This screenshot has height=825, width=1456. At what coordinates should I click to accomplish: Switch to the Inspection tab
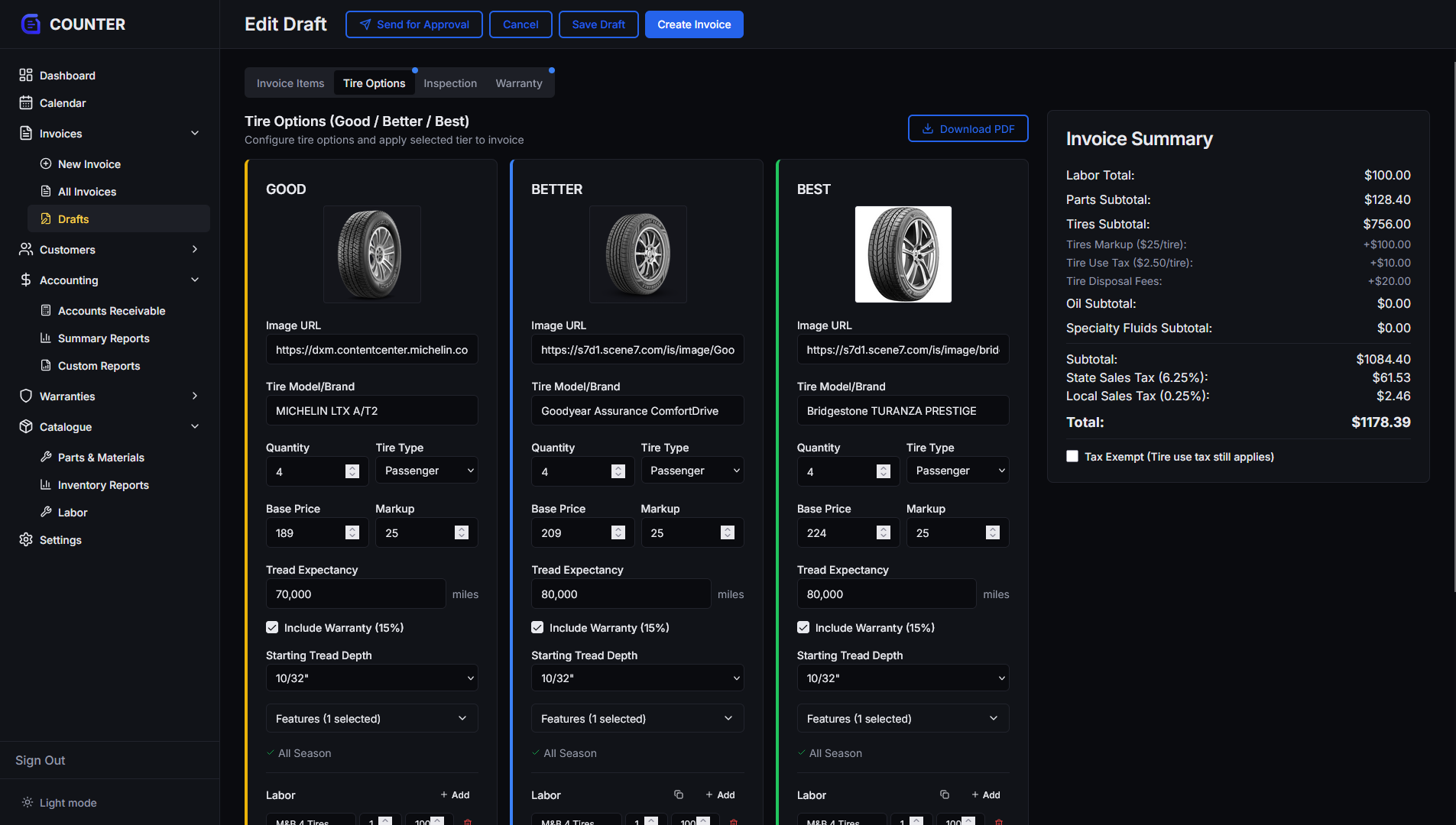450,83
